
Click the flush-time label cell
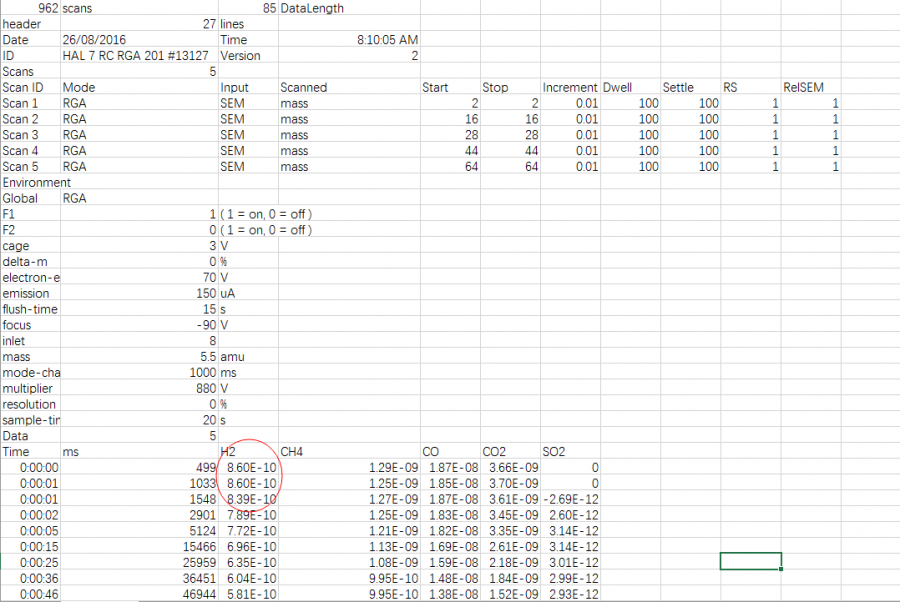point(30,309)
